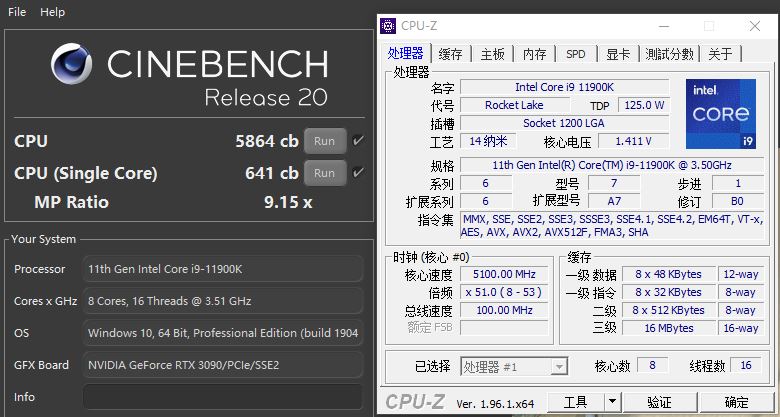Screen dimensions: 780x417
Task: Click the 验证 button in CPU-Z
Action: [x=660, y=402]
